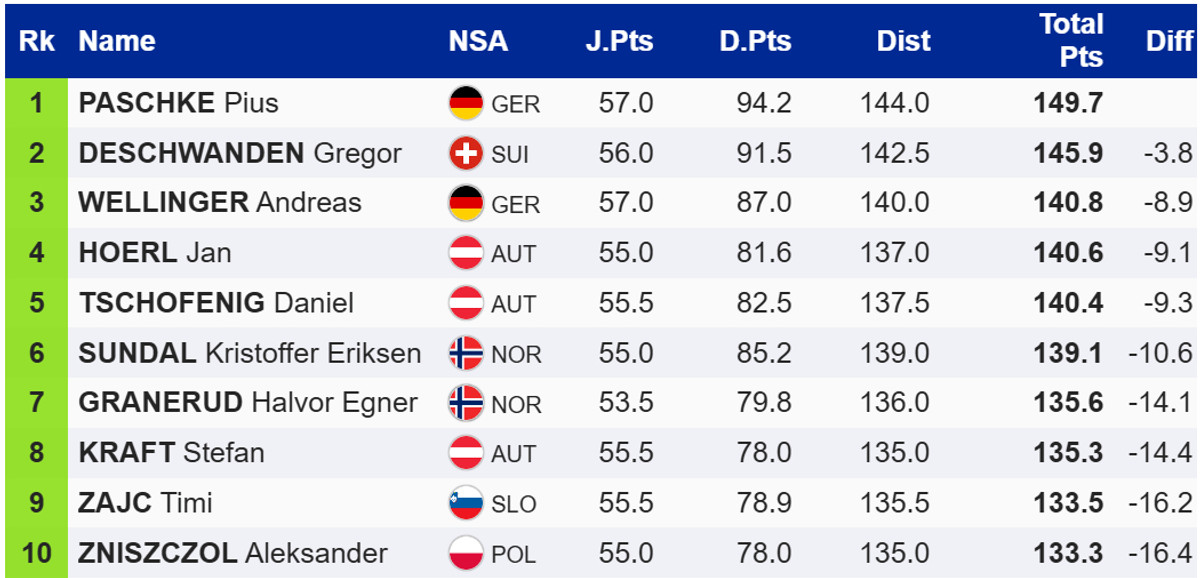The width and height of the screenshot is (1200, 578).
Task: Click the J.Pts column header
Action: tap(619, 41)
